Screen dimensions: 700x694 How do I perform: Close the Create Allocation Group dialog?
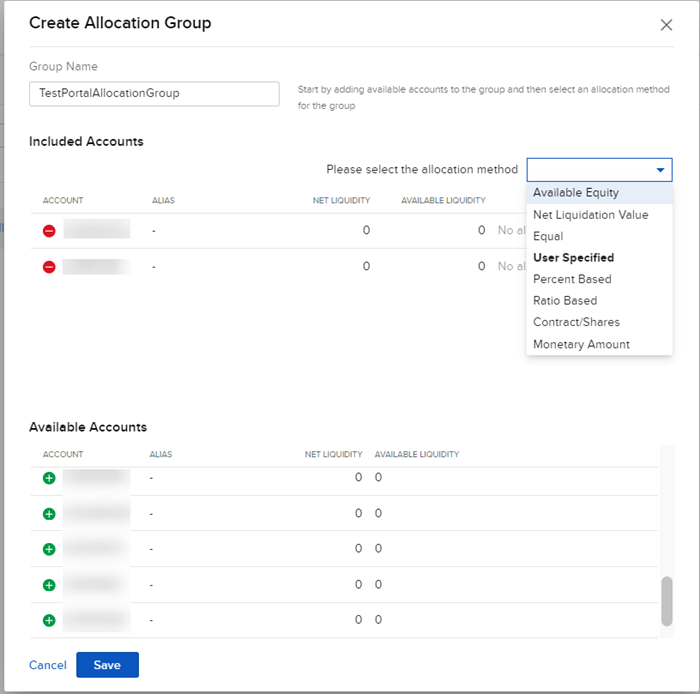coord(666,25)
